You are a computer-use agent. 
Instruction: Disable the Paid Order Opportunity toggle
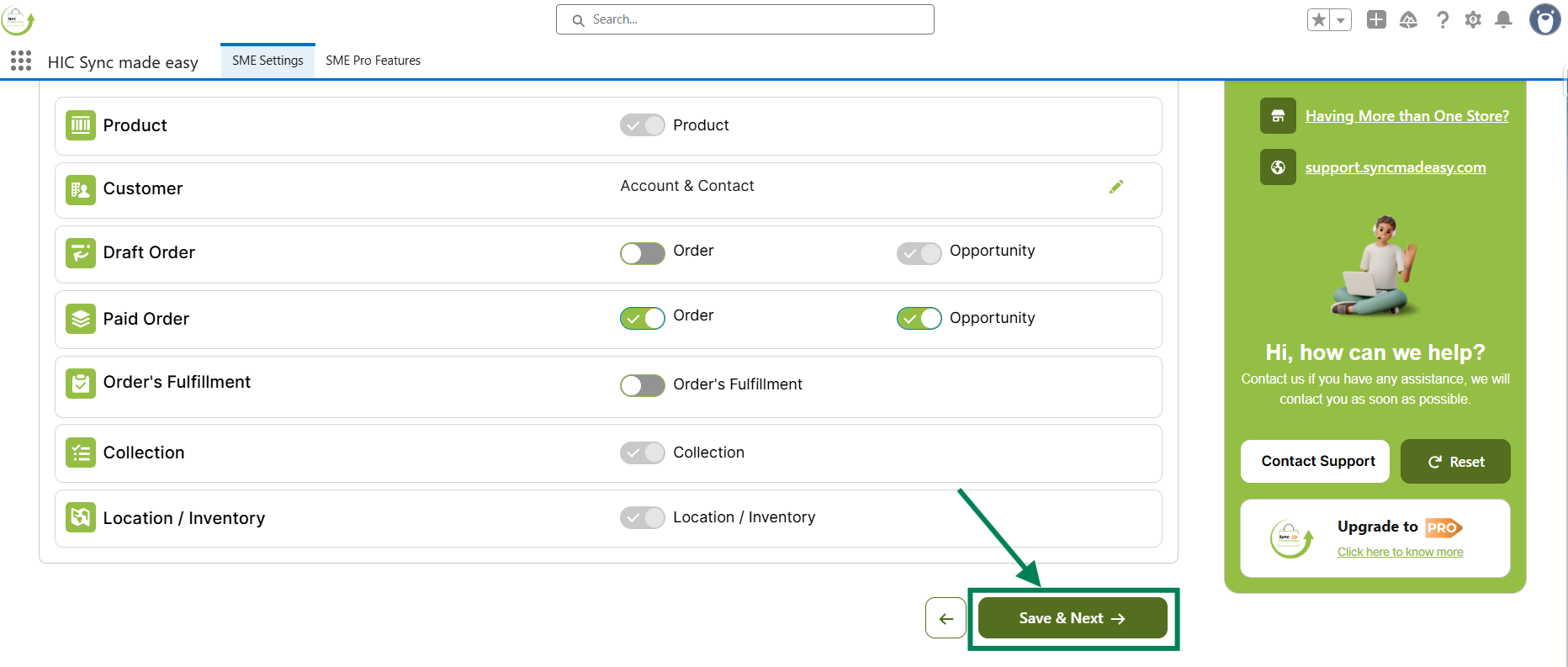[919, 319]
